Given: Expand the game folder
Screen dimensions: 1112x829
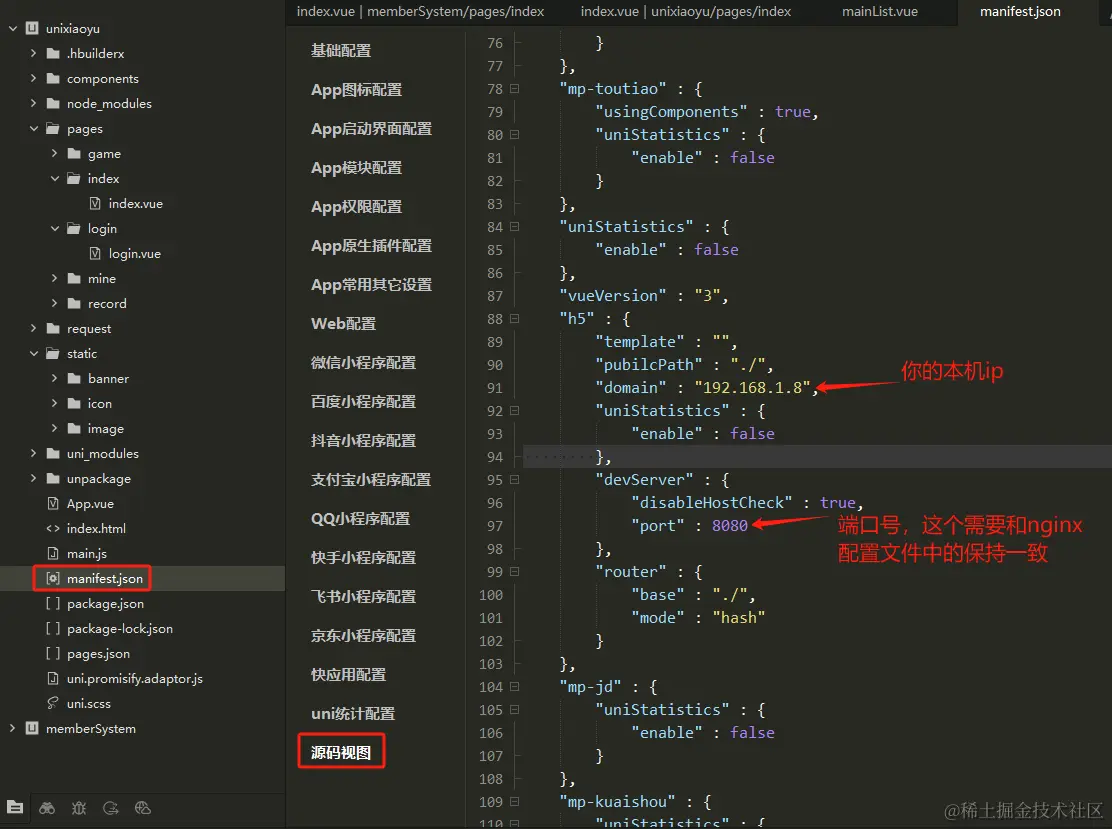Looking at the screenshot, I should tap(55, 153).
